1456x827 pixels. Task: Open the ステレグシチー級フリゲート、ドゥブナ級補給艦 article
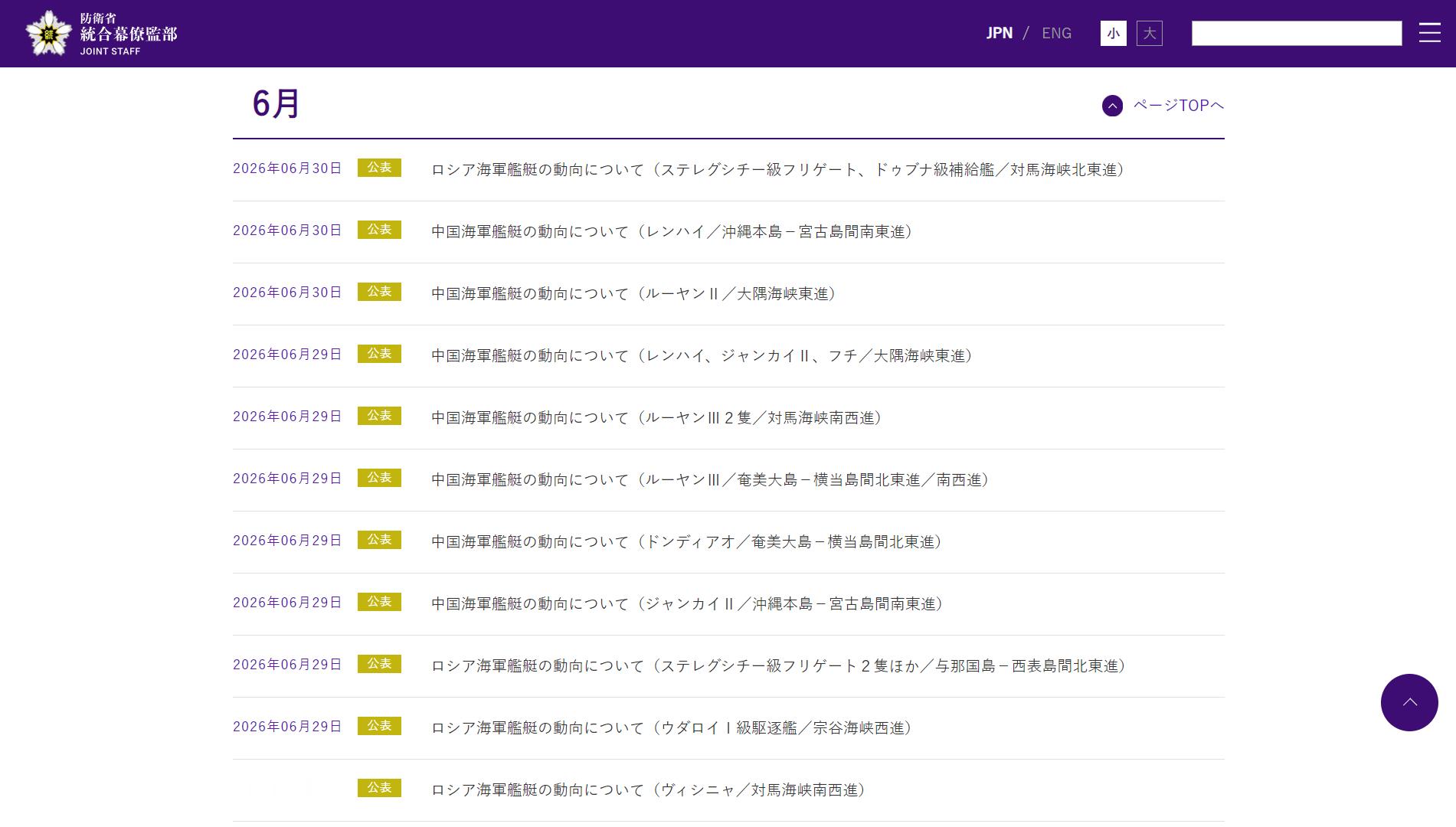777,170
